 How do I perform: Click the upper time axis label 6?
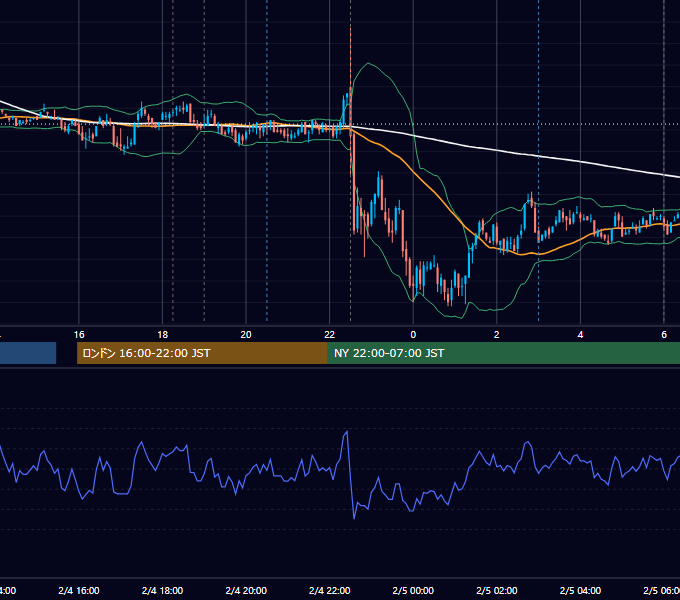tap(664, 335)
